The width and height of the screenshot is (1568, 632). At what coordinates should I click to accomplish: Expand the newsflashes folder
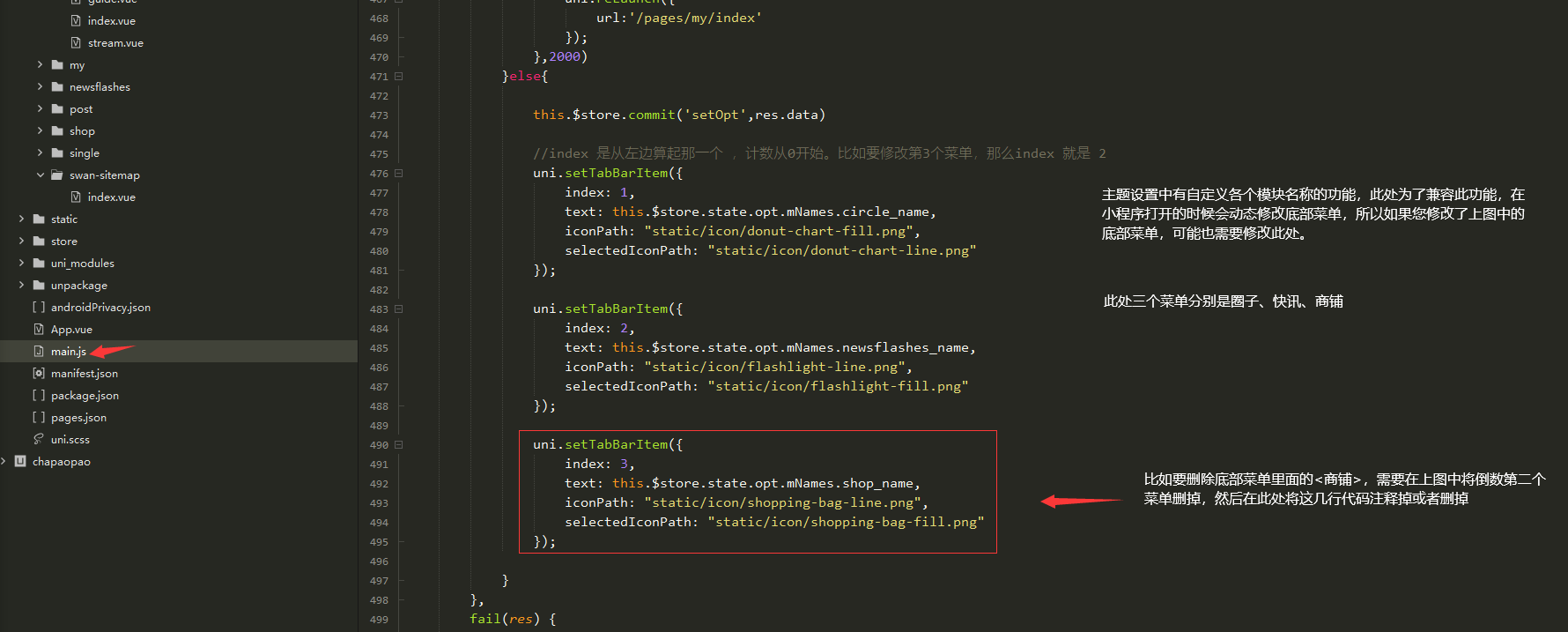40,87
